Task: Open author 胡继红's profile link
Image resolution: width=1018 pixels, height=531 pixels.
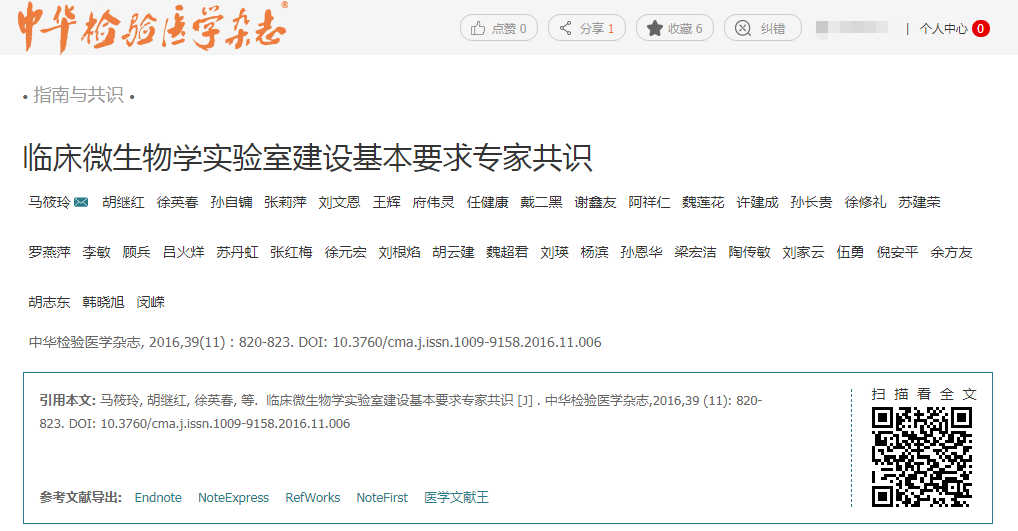Action: pyautogui.click(x=123, y=202)
